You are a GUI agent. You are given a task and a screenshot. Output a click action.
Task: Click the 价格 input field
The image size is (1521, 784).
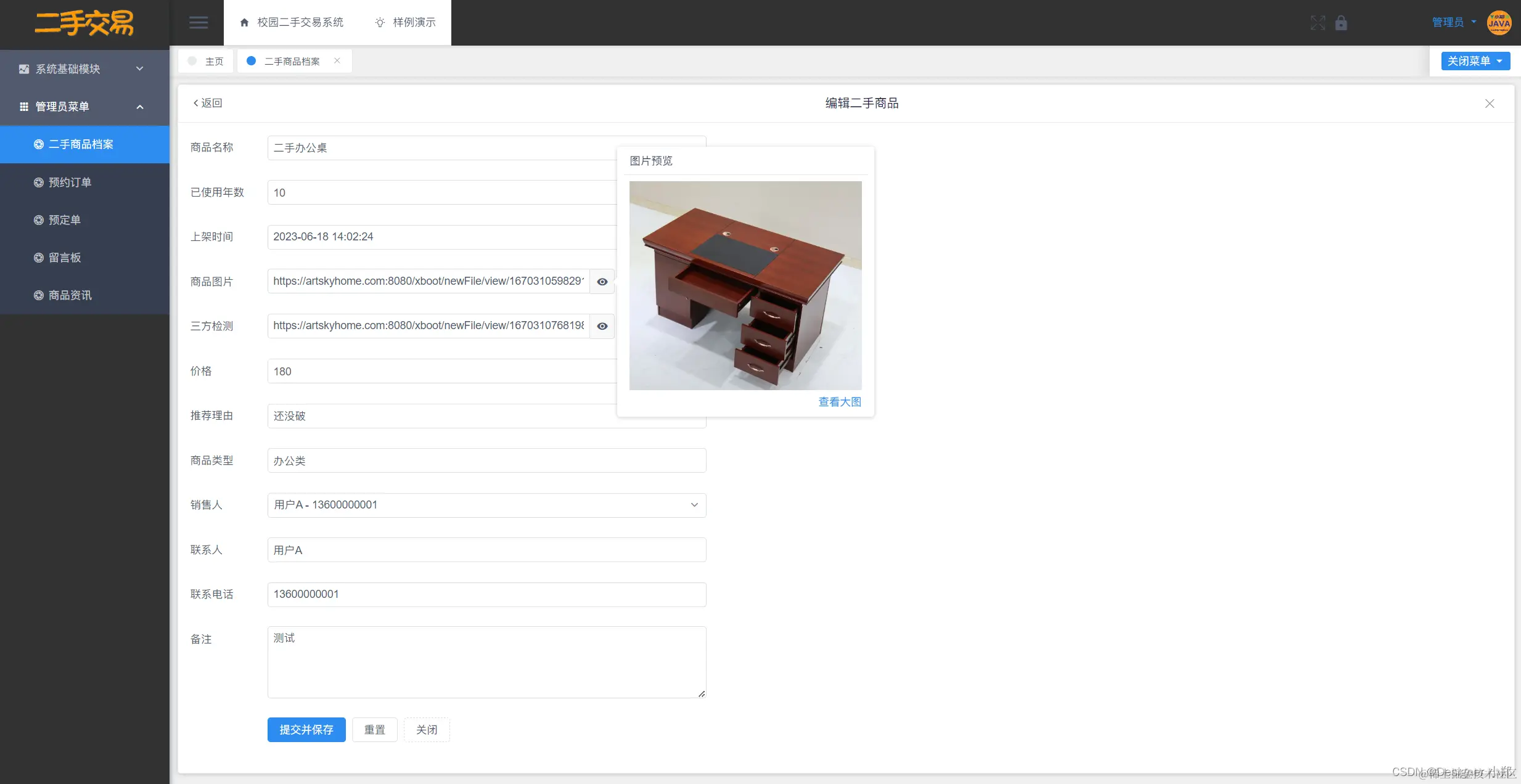441,371
